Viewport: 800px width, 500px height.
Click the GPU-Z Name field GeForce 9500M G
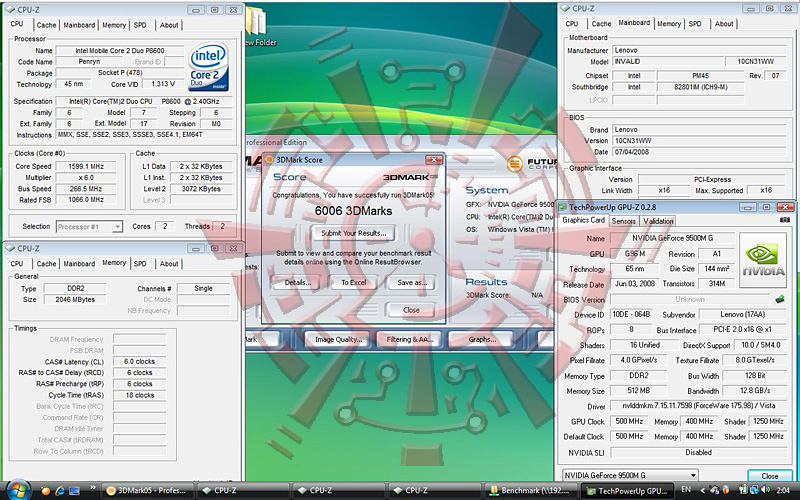(672, 238)
